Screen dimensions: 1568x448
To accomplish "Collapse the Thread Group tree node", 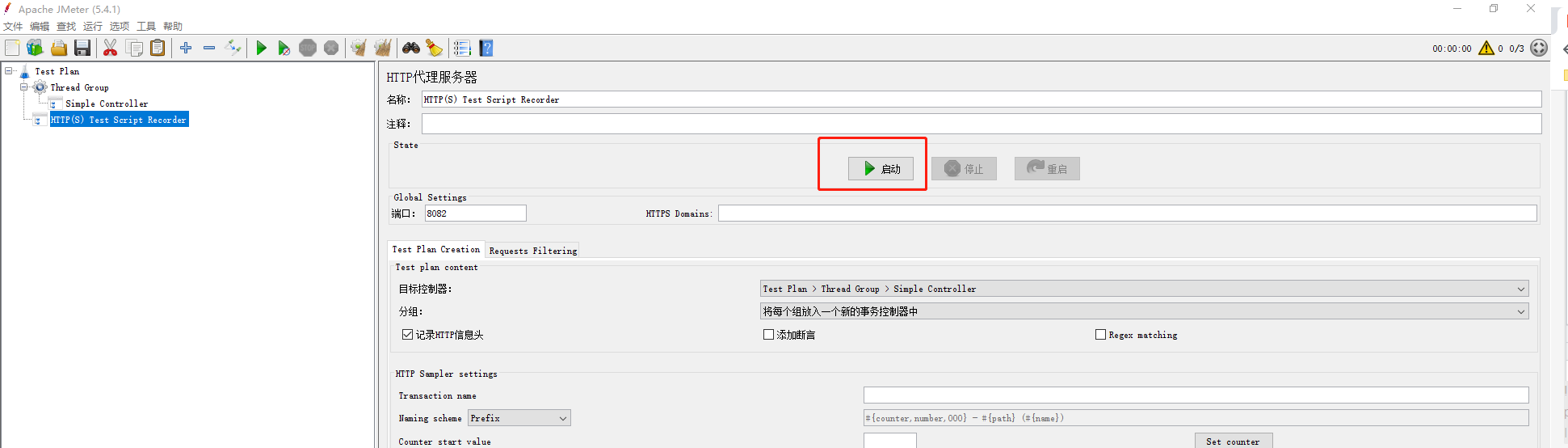I will point(24,87).
